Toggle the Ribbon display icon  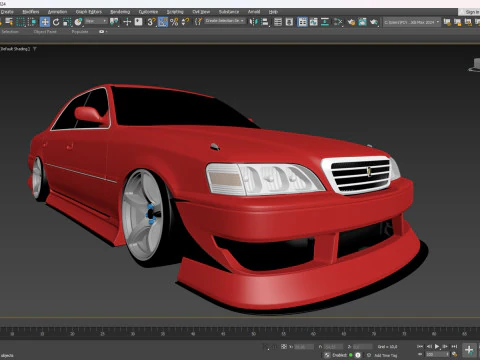[x=302, y=22]
